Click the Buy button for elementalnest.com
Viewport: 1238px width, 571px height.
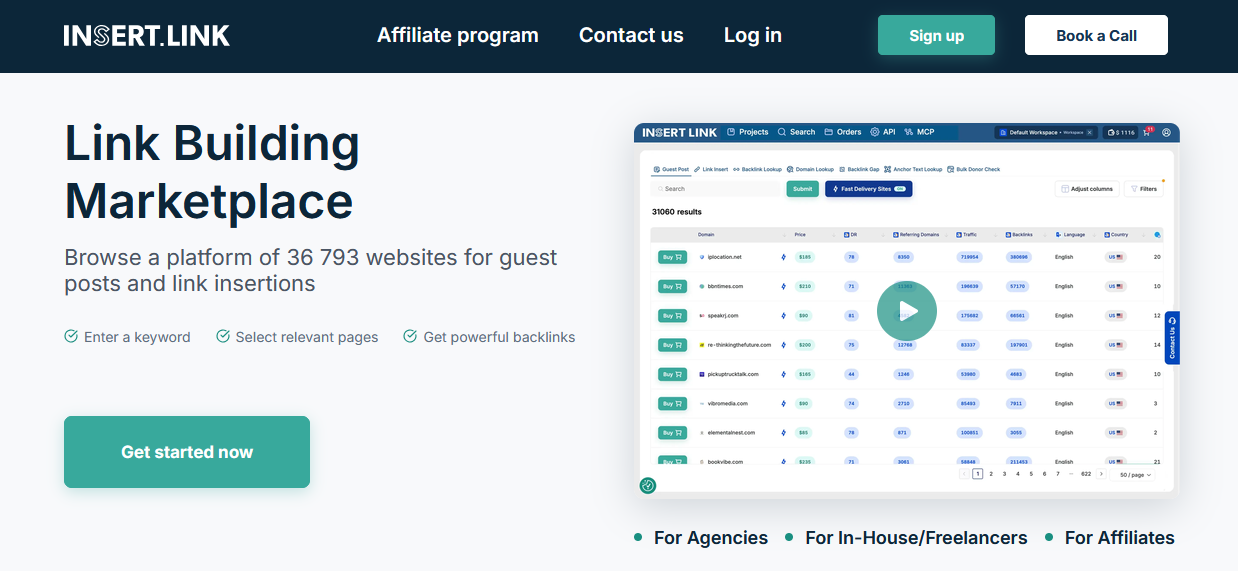pyautogui.click(x=672, y=433)
